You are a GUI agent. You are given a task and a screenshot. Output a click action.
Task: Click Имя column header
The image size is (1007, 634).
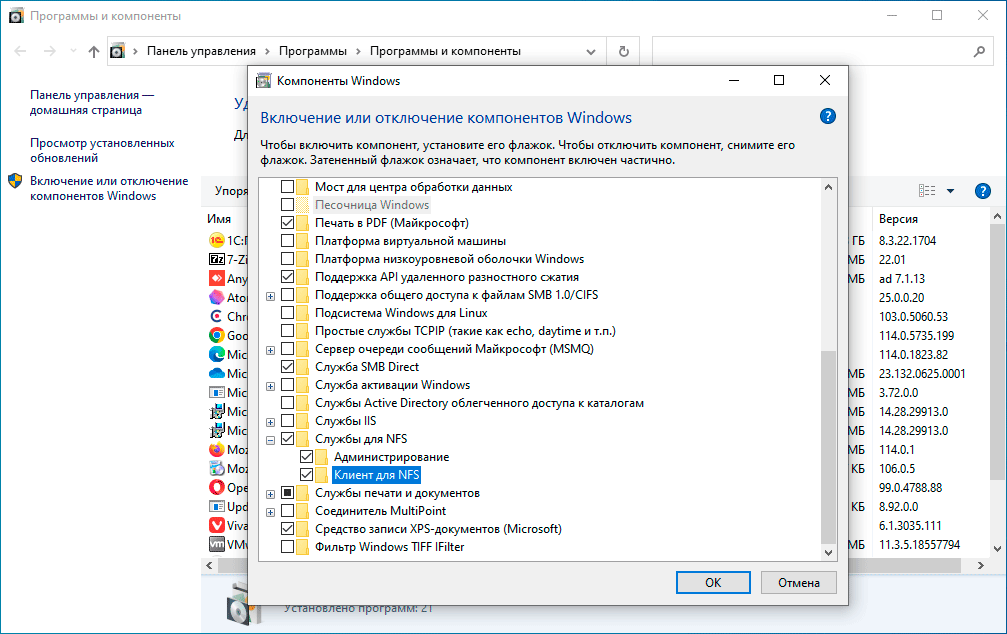tap(219, 219)
